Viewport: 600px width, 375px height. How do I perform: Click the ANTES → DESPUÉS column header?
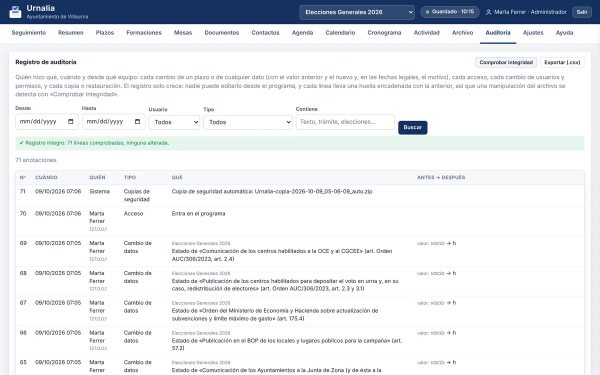[x=441, y=178]
